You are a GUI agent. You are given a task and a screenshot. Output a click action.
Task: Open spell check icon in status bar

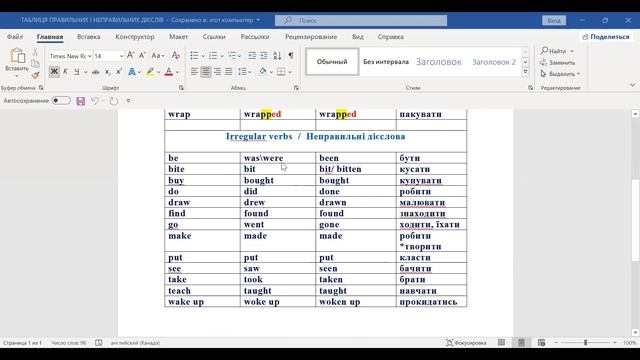click(x=99, y=343)
